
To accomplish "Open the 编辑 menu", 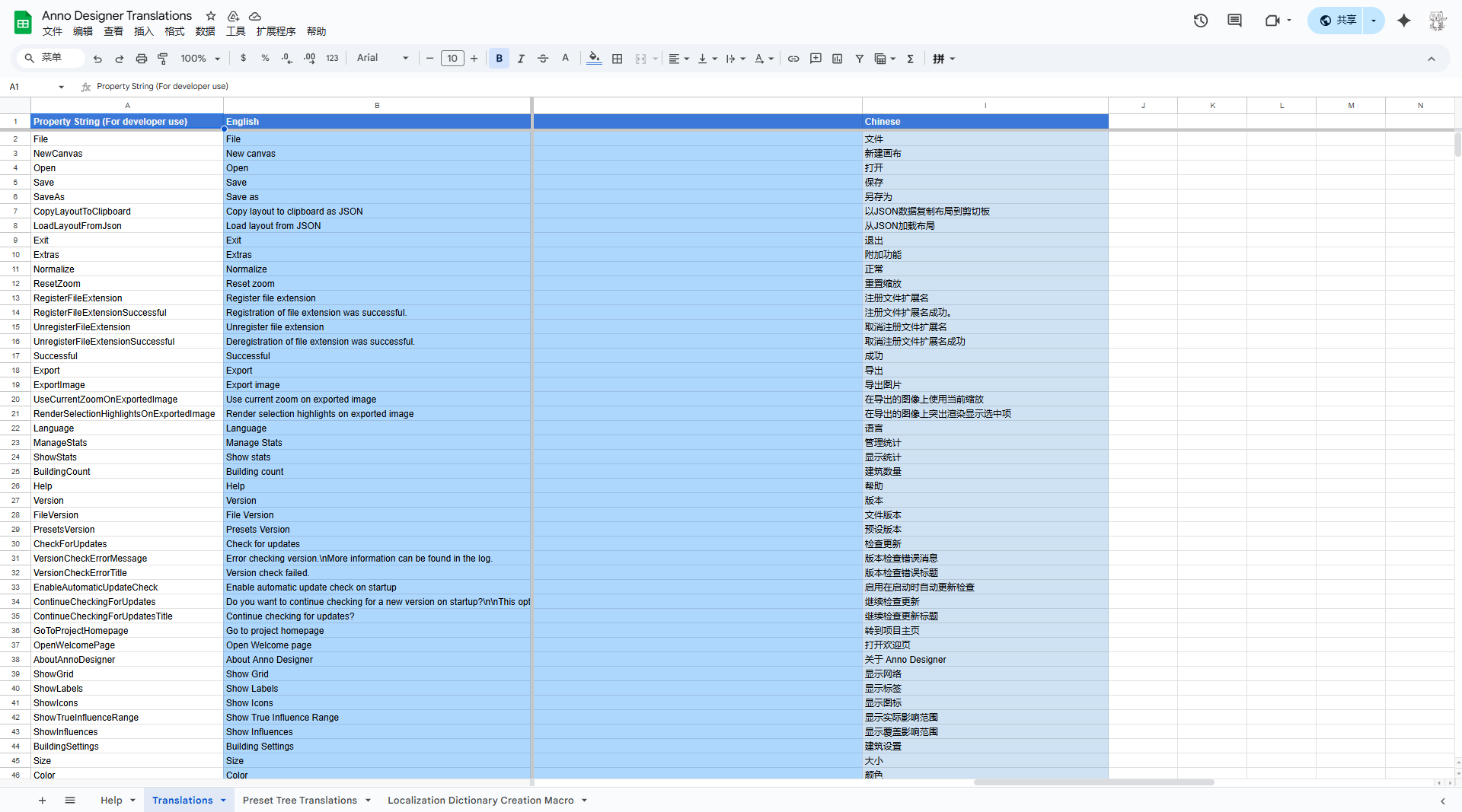I will 83,31.
